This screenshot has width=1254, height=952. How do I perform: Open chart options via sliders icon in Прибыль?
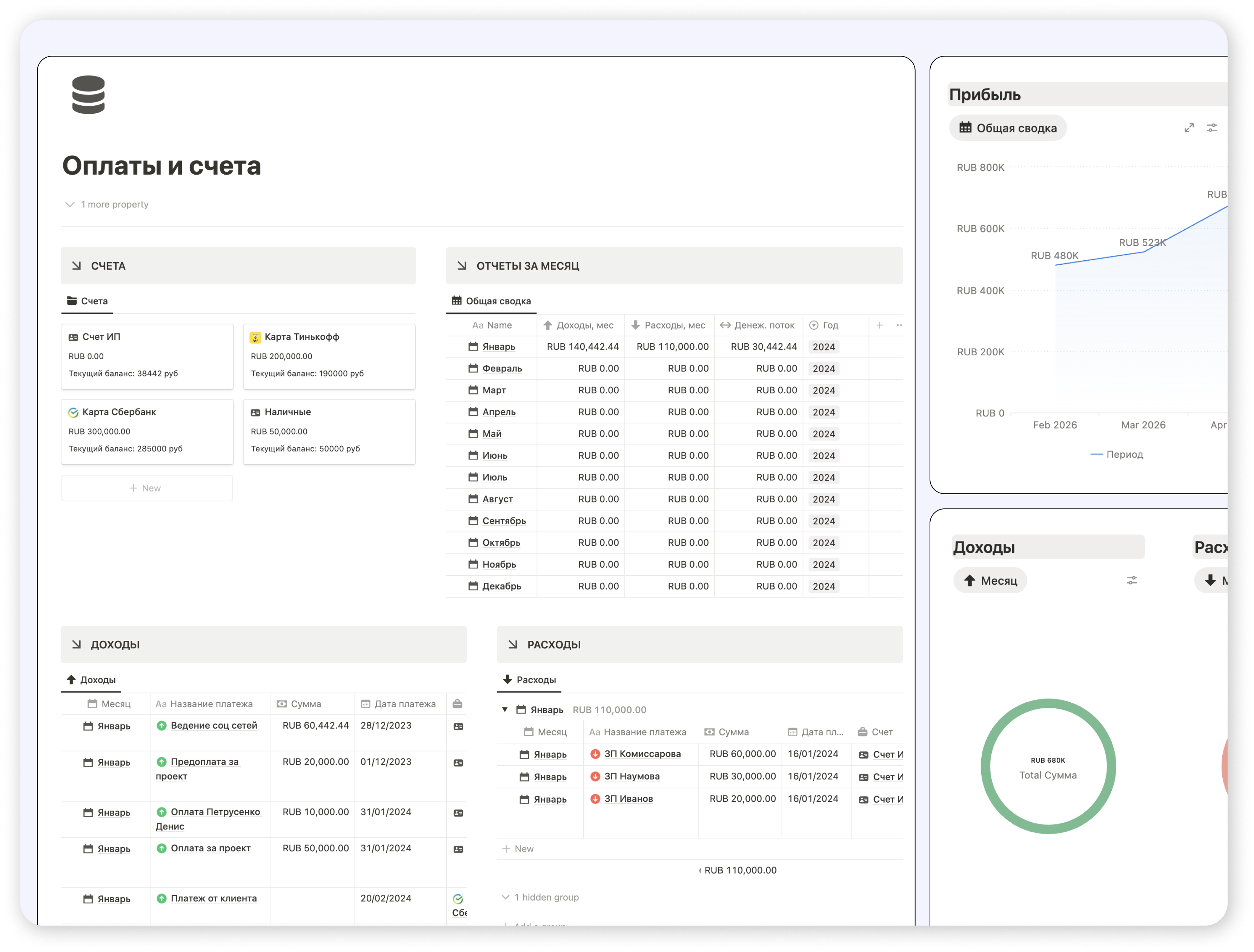coord(1212,127)
